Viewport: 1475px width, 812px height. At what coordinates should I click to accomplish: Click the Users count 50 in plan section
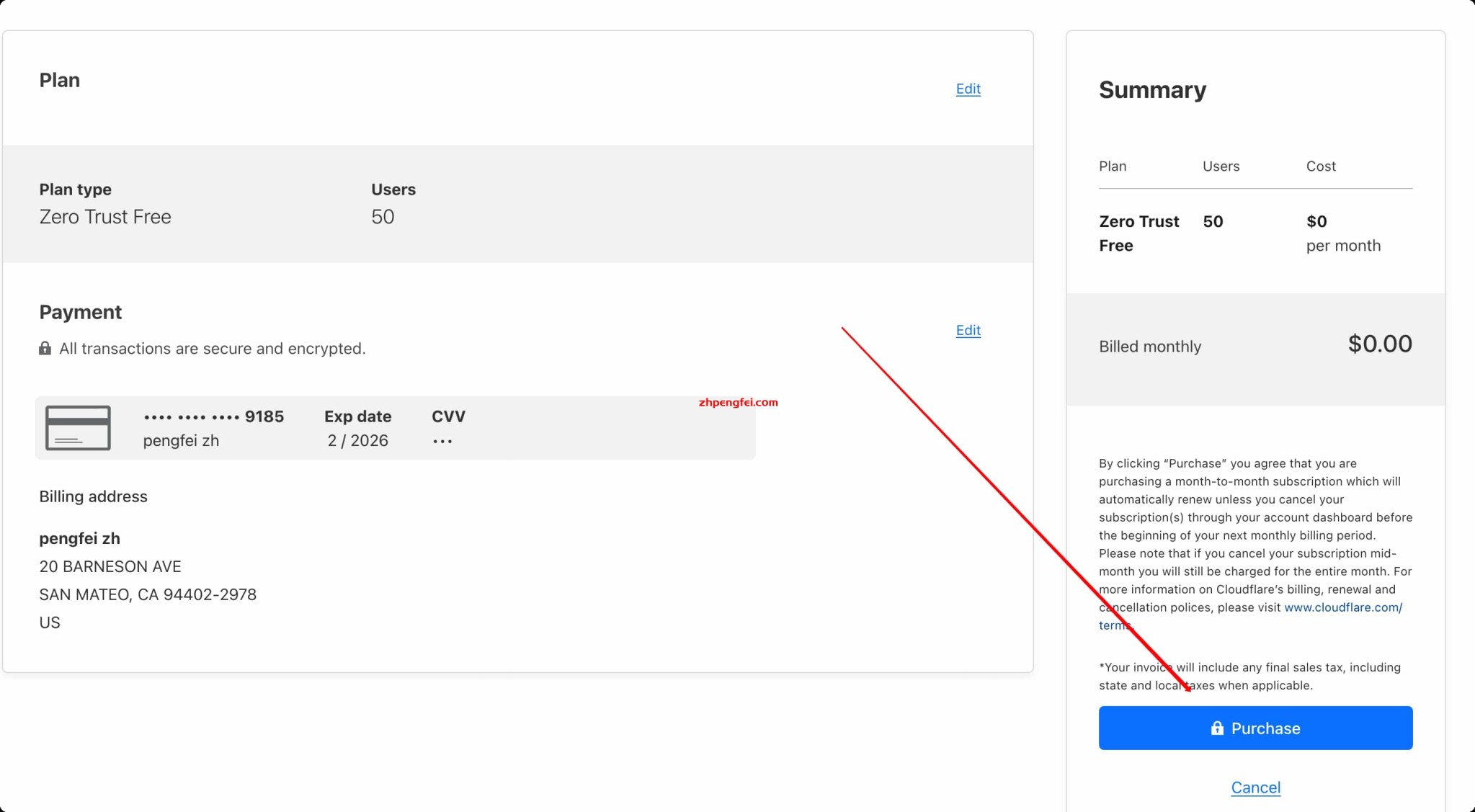(x=383, y=217)
